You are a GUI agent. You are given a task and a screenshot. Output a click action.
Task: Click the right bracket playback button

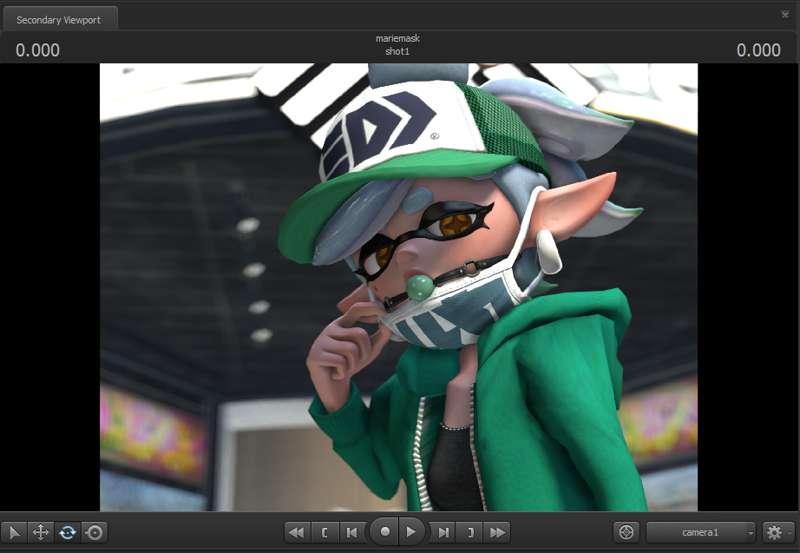470,533
